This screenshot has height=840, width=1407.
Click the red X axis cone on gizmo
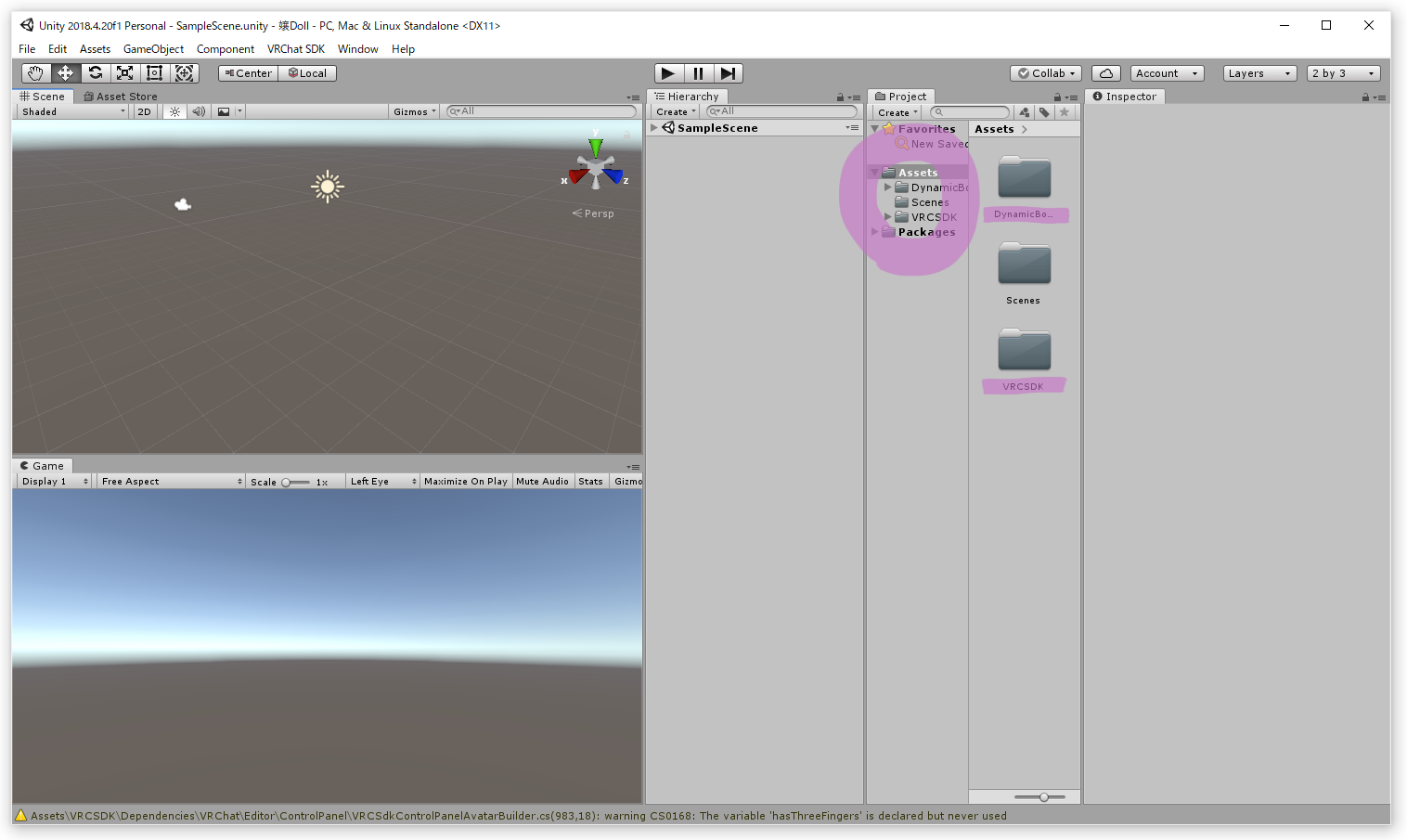578,175
